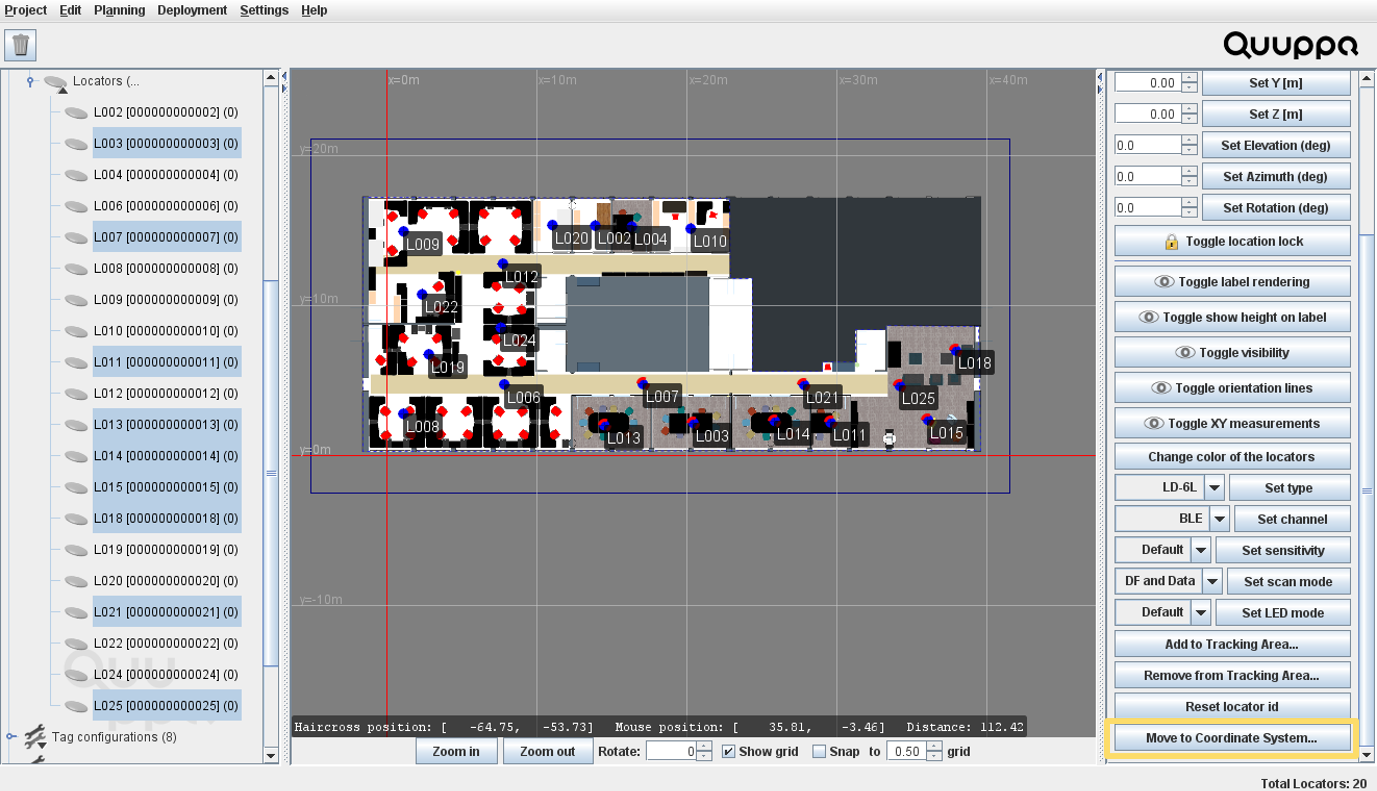Select locator L025 marker on the map

click(x=899, y=385)
